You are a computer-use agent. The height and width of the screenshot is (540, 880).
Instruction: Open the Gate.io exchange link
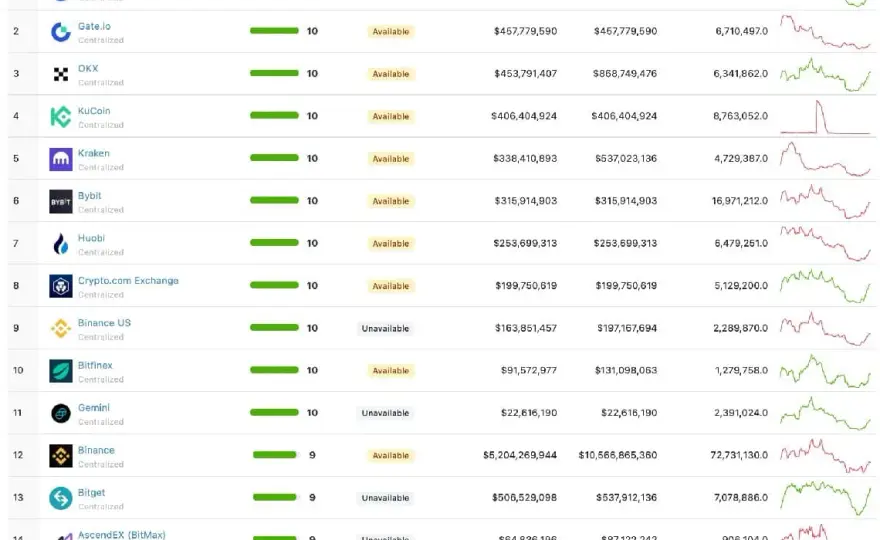tap(94, 26)
